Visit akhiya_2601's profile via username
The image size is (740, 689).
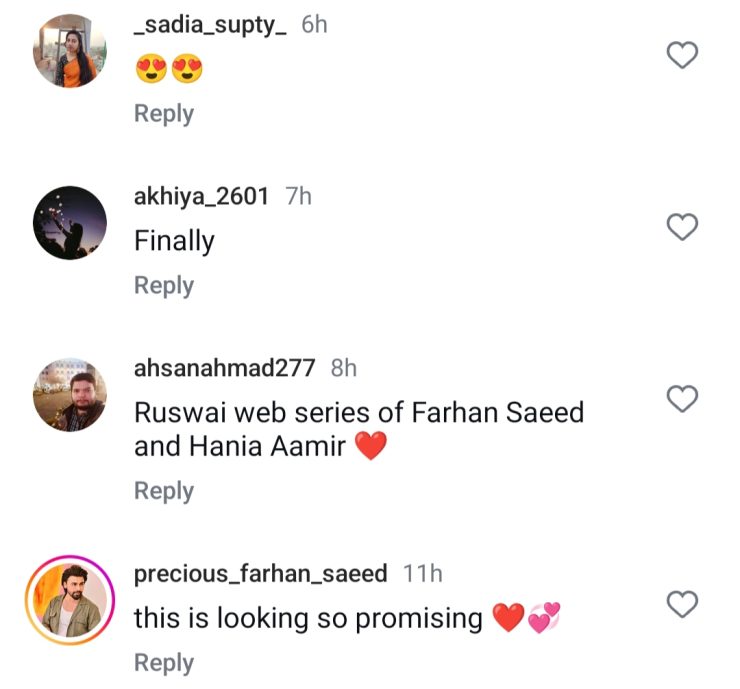(202, 196)
